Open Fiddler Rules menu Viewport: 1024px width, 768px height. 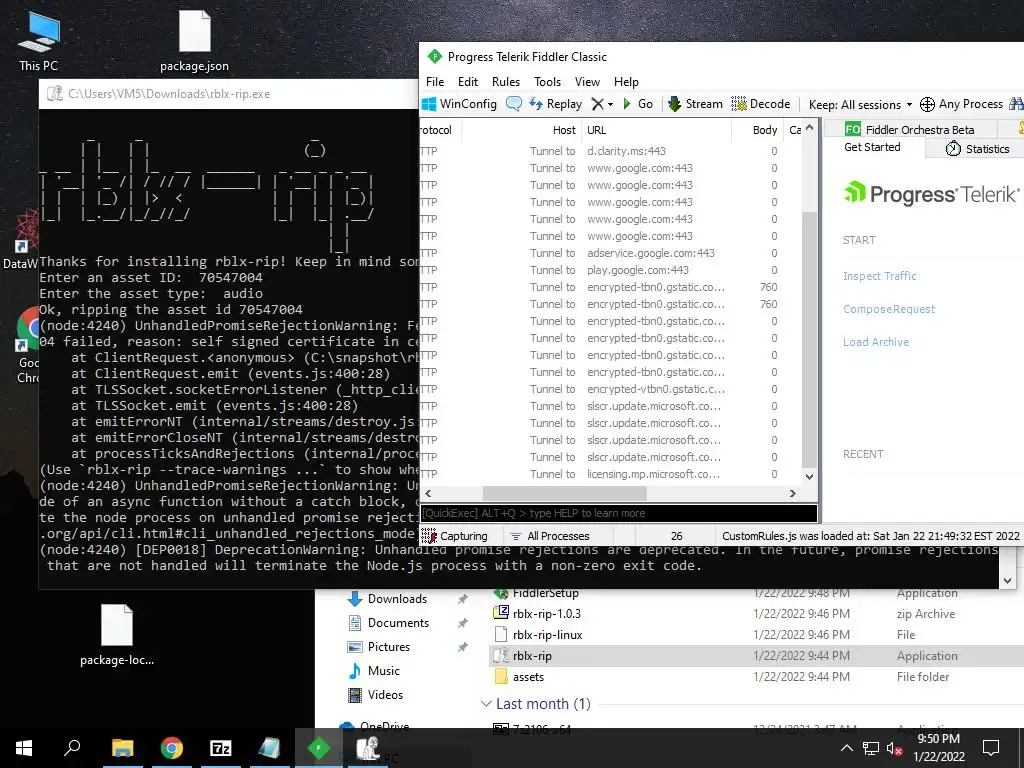[x=505, y=82]
